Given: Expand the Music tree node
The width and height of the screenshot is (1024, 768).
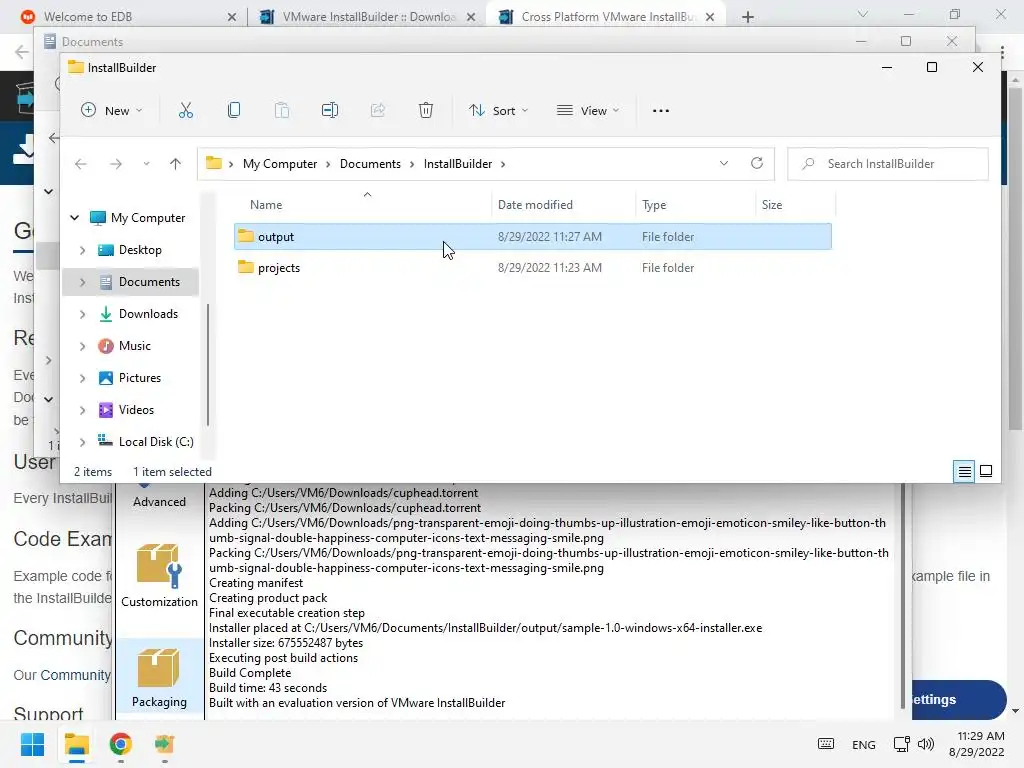Looking at the screenshot, I should coord(82,346).
